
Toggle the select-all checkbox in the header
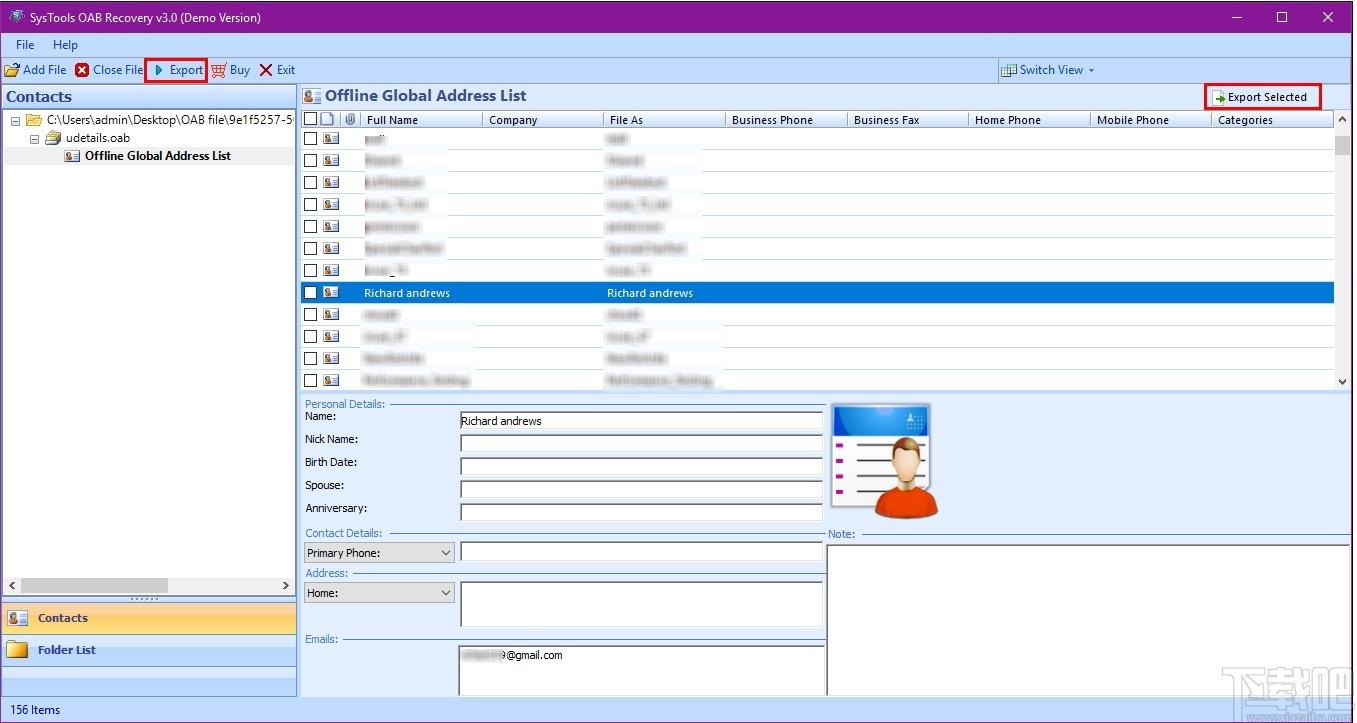coord(310,119)
